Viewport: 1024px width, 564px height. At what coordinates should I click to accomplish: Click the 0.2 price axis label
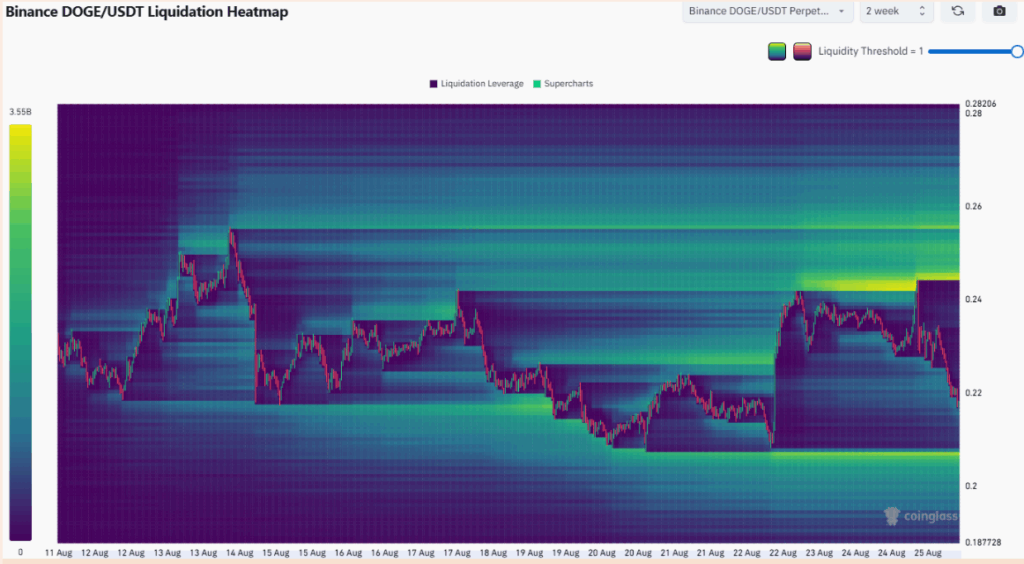click(971, 486)
